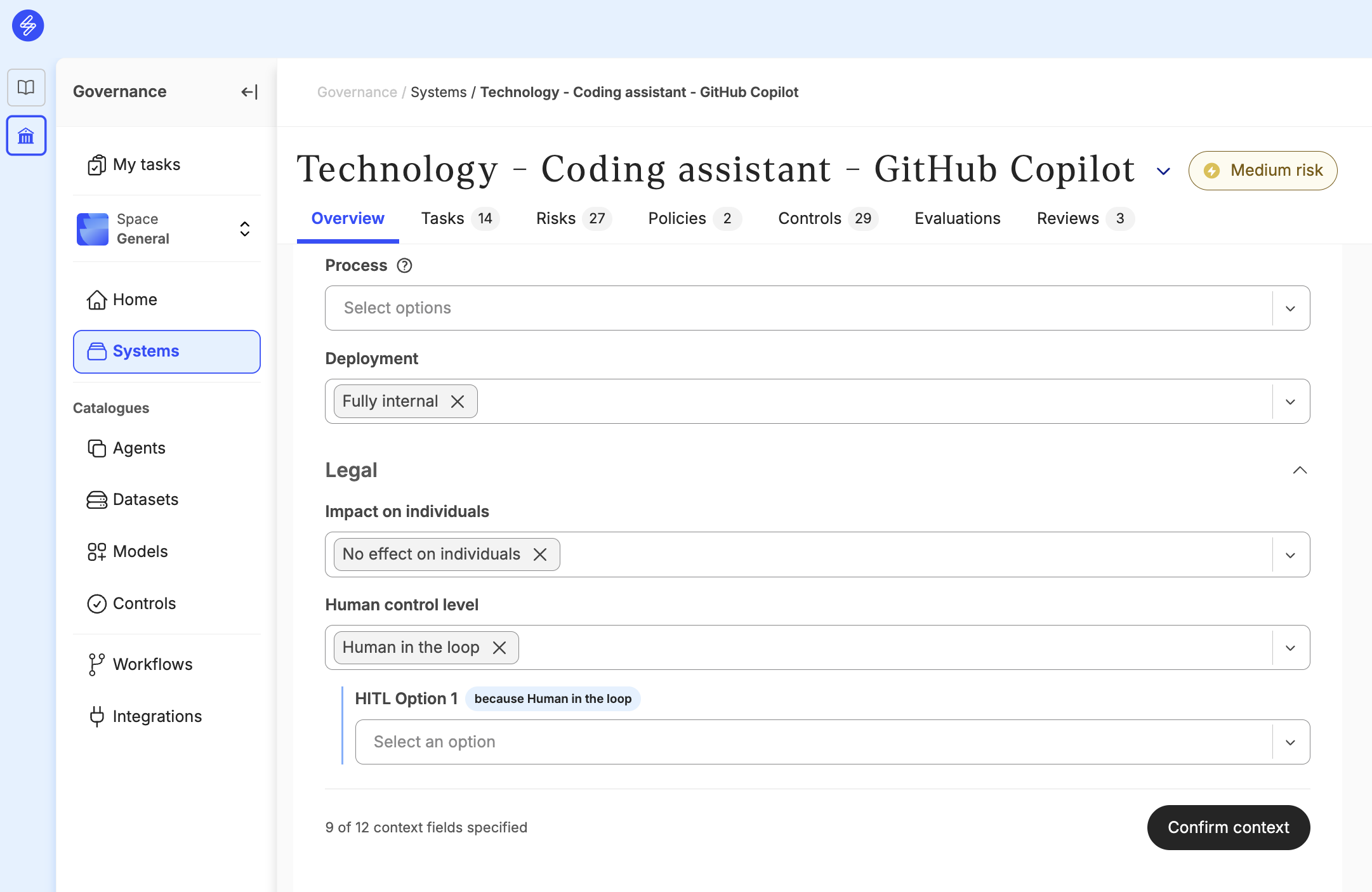Switch to the Controls tab
The image size is (1372, 892).
828,219
